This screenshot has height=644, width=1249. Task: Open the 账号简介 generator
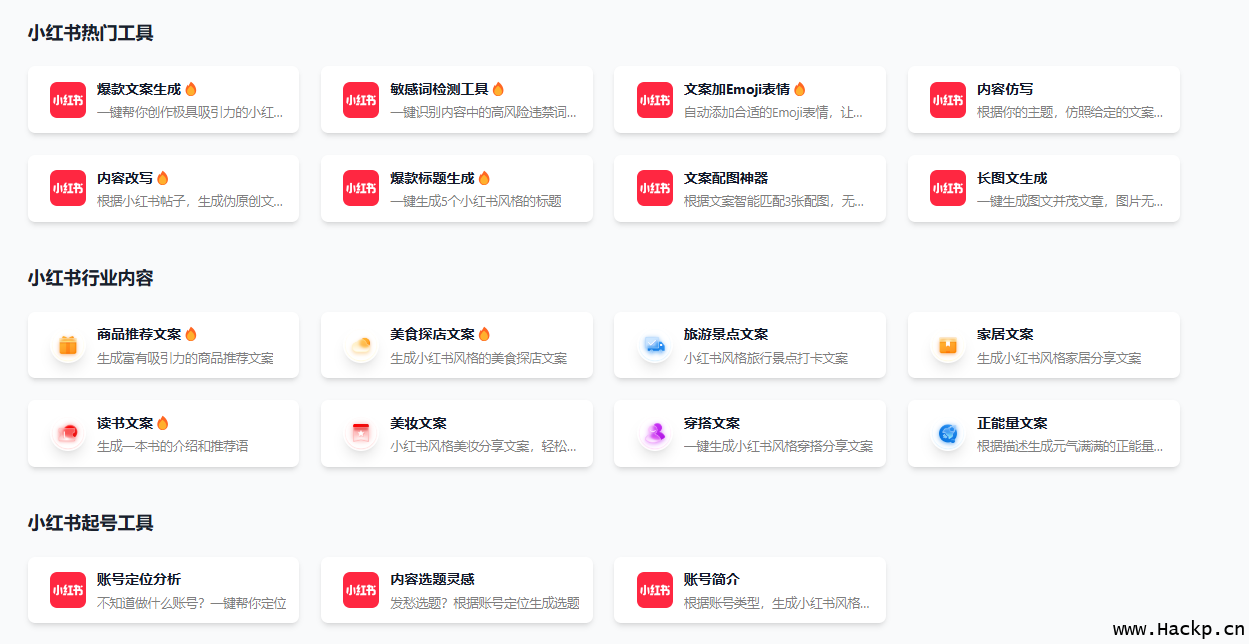tap(749, 590)
